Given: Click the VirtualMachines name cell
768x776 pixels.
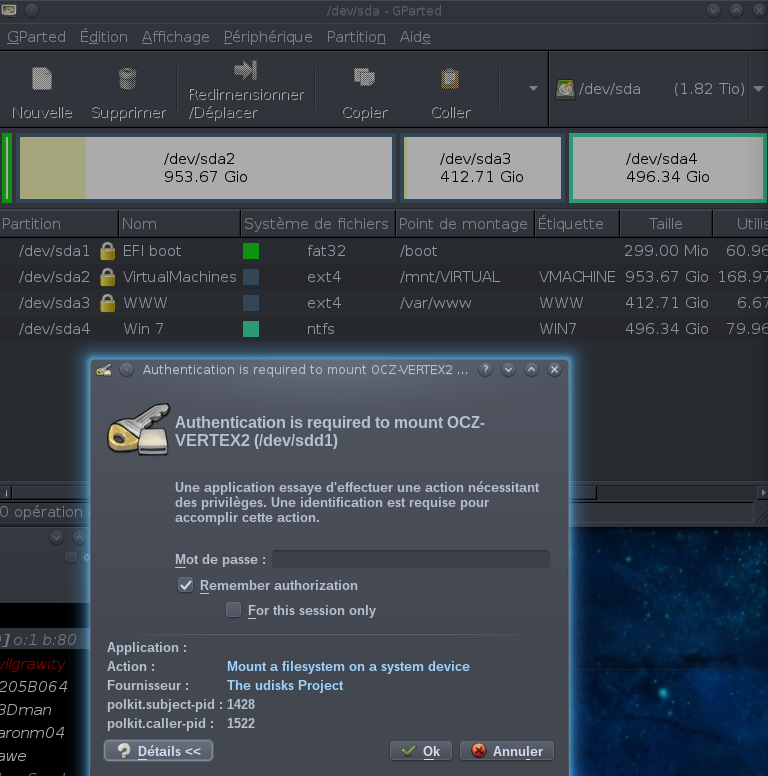Looking at the screenshot, I should pyautogui.click(x=180, y=277).
